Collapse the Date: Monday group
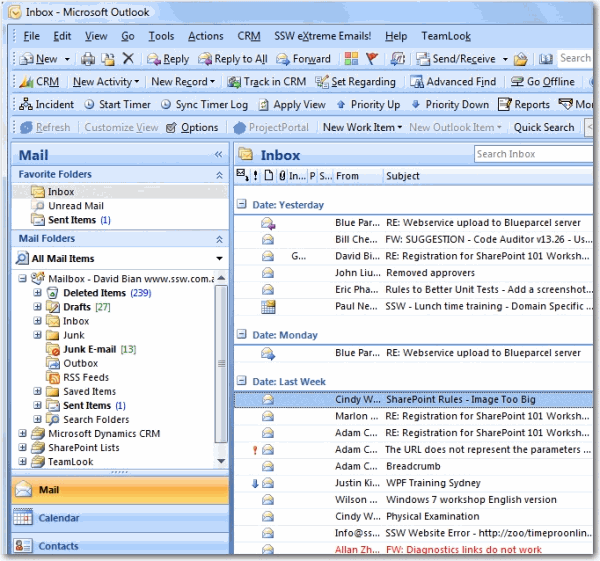 (241, 335)
